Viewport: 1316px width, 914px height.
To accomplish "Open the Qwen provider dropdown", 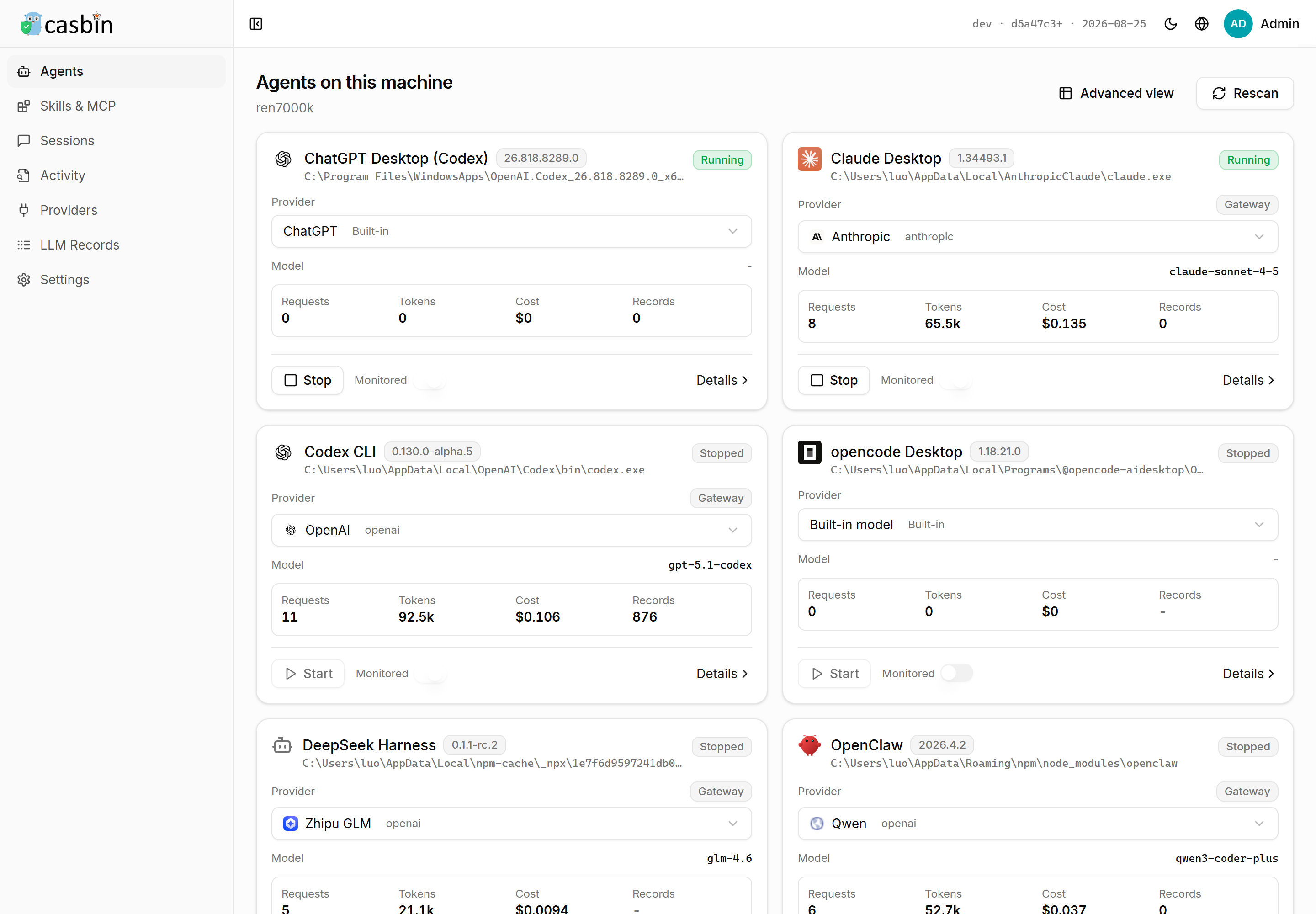I will click(1038, 824).
